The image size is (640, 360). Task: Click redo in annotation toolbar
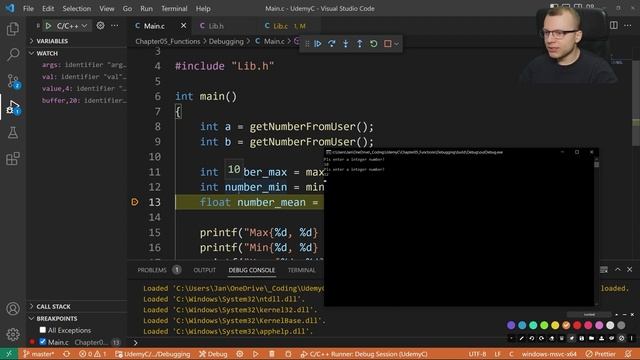click(541, 338)
